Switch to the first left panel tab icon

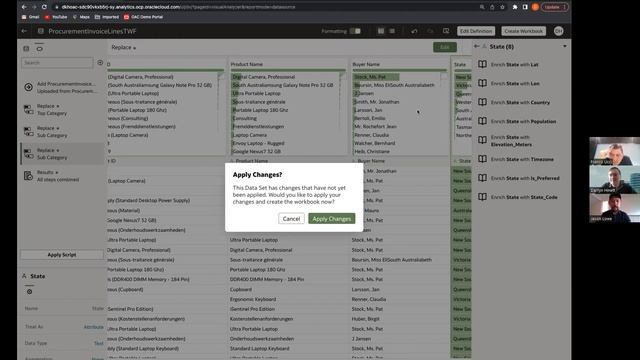tap(26, 49)
